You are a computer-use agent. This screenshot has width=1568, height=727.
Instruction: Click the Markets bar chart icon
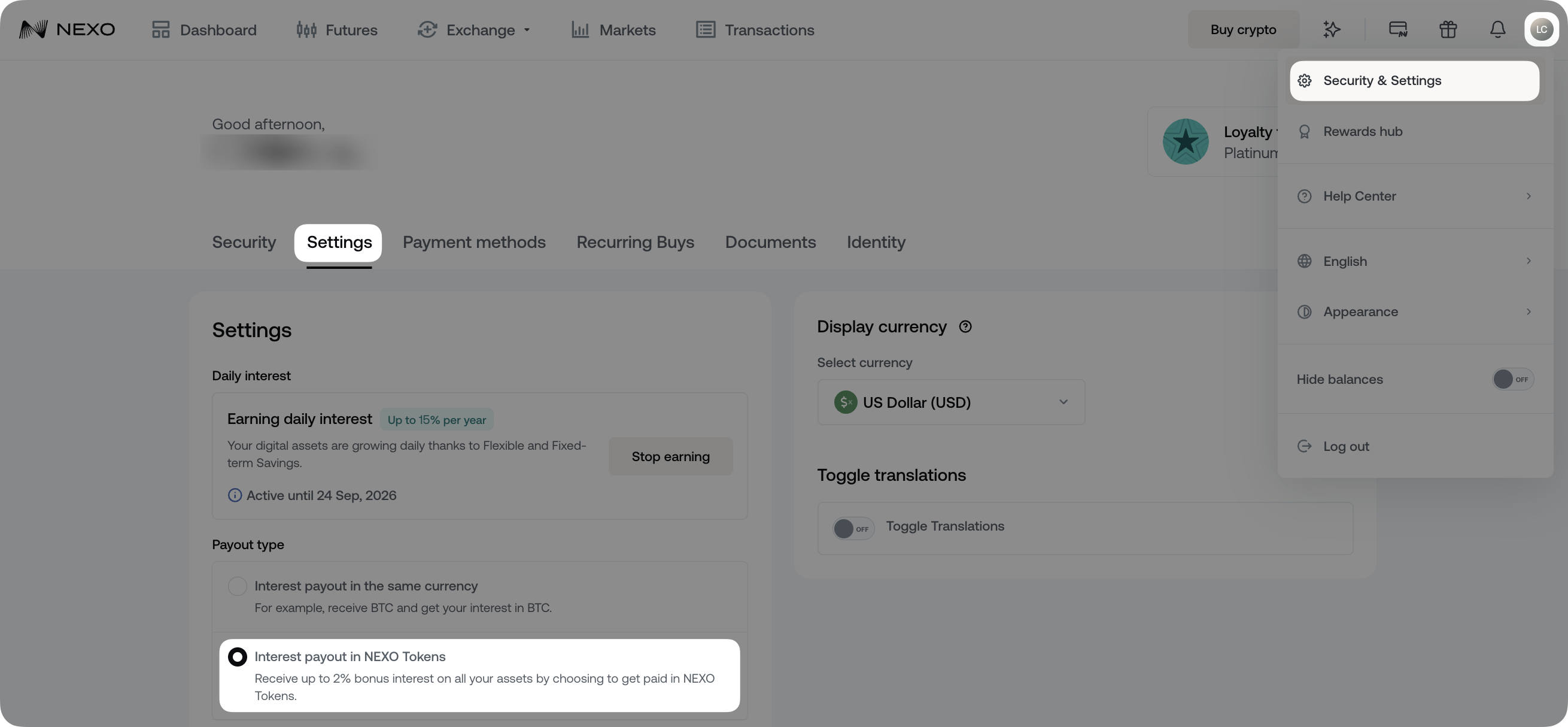tap(579, 29)
